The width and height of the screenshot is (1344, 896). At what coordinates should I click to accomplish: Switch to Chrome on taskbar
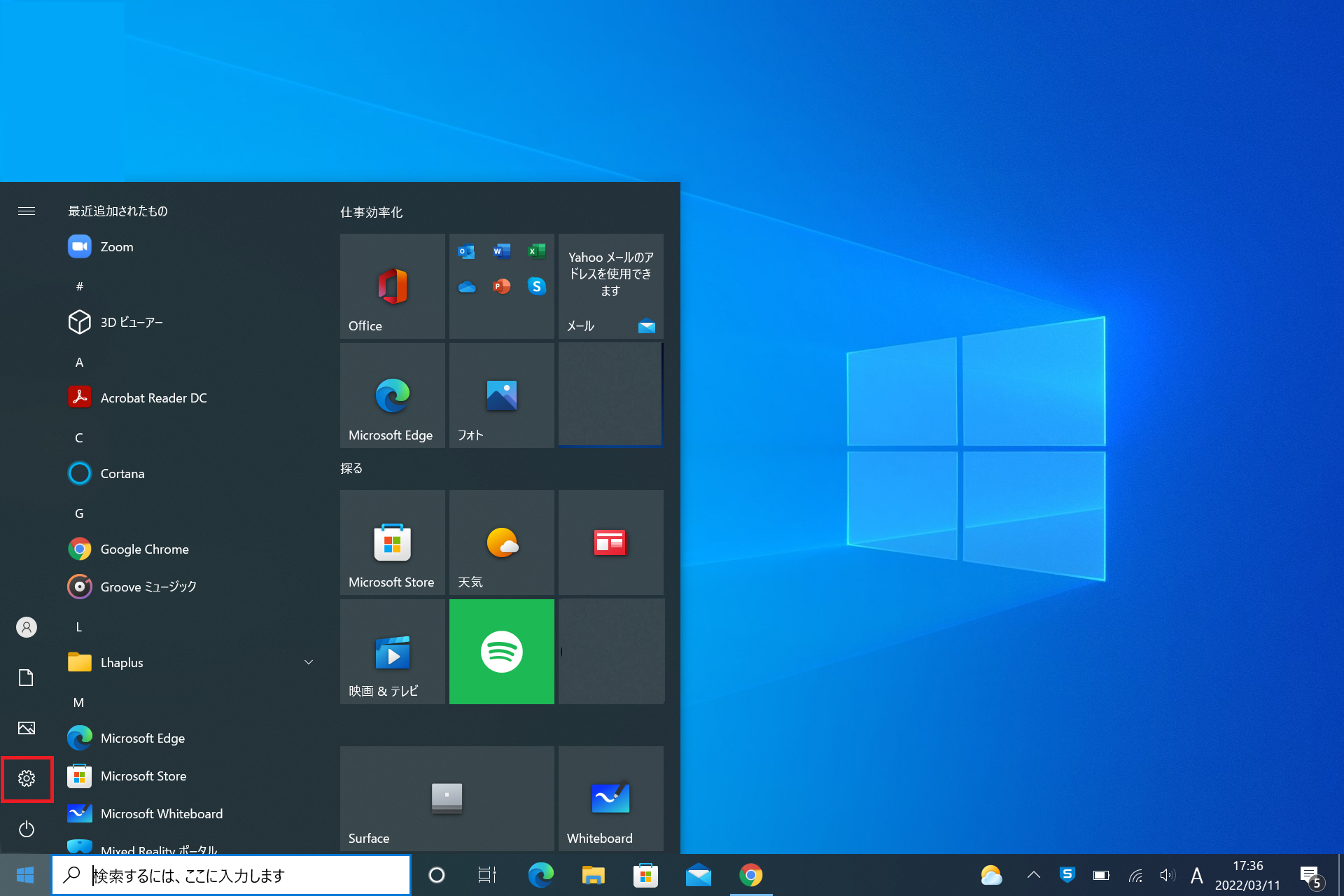(x=751, y=875)
